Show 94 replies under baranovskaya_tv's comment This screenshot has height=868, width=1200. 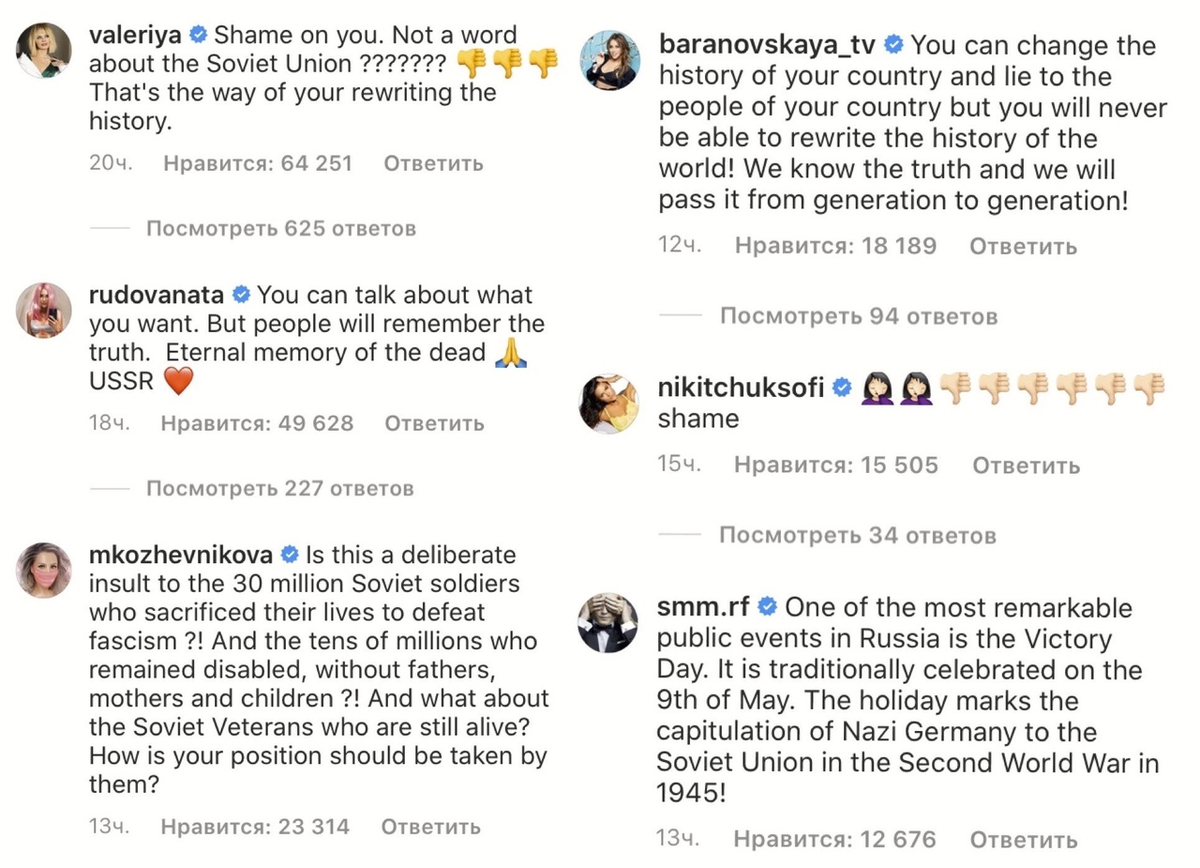coord(858,317)
